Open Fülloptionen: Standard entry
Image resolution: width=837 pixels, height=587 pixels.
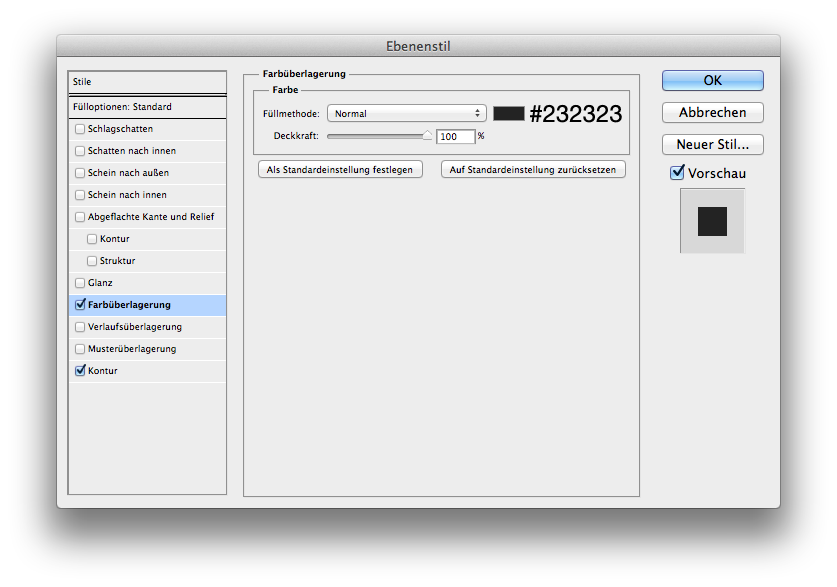point(147,107)
